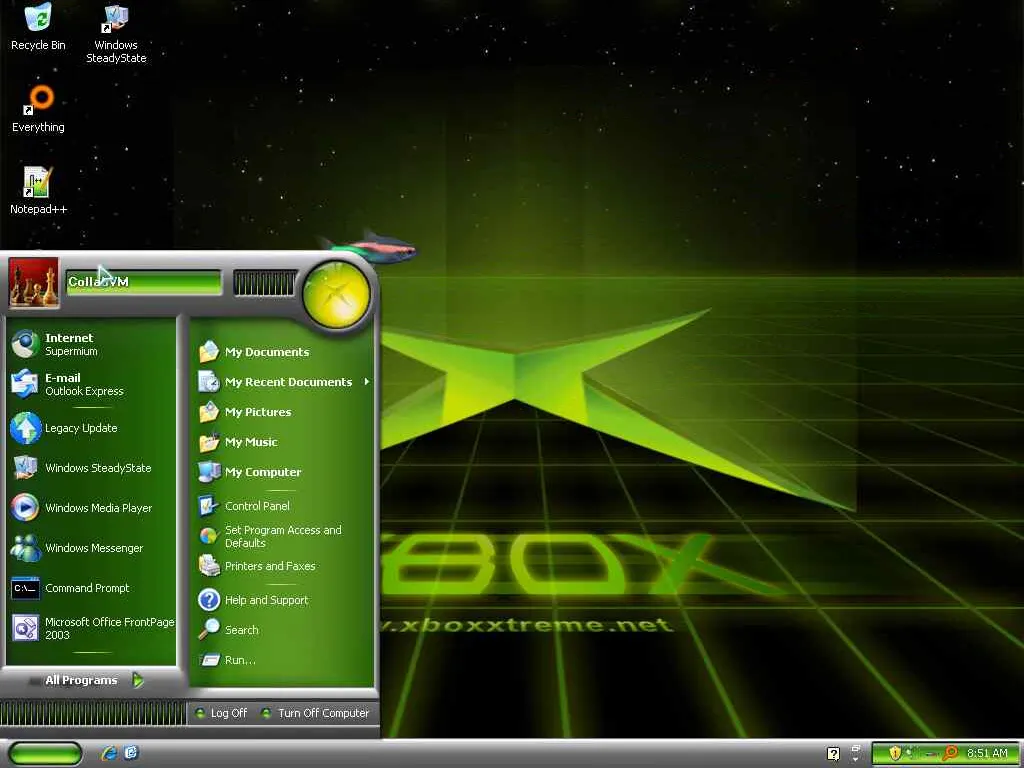Launch Supermium from the Internet entry
The height and width of the screenshot is (768, 1024).
pyautogui.click(x=91, y=344)
